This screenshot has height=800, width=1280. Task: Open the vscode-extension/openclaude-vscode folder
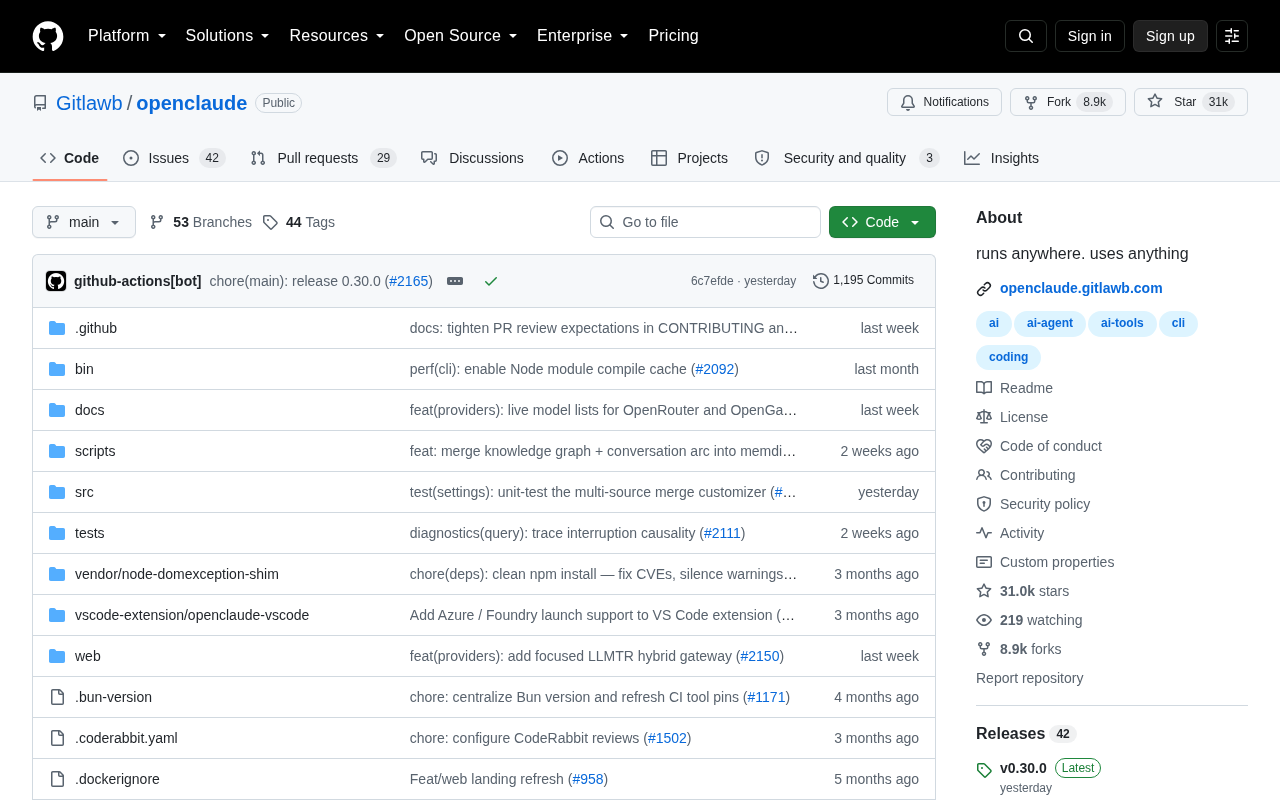click(192, 615)
